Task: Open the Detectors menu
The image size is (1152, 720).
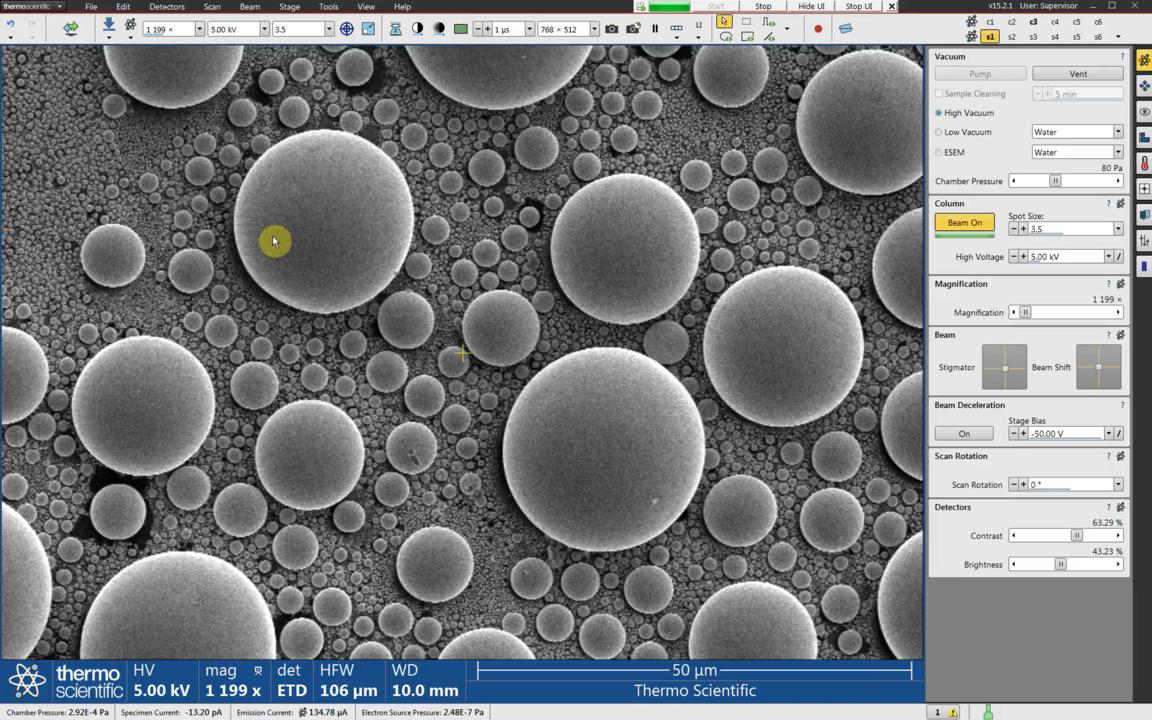Action: pos(167,7)
